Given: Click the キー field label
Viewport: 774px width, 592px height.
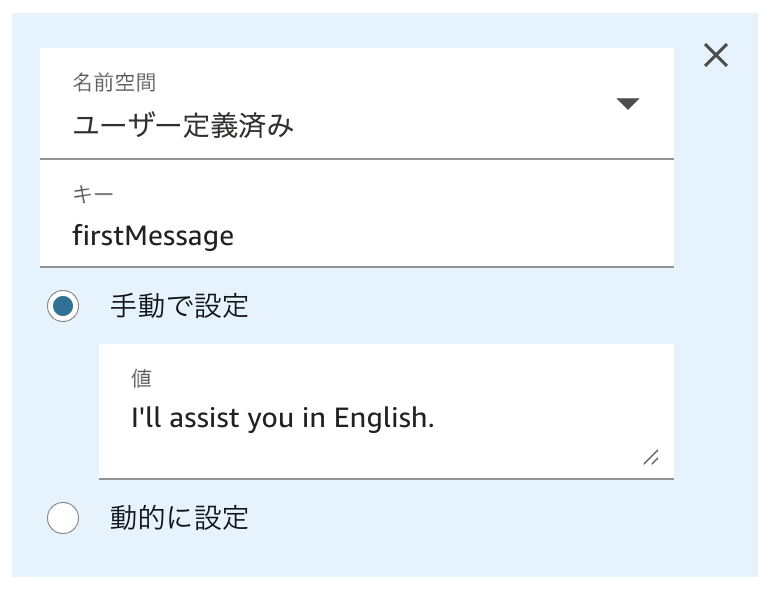Looking at the screenshot, I should (93, 193).
